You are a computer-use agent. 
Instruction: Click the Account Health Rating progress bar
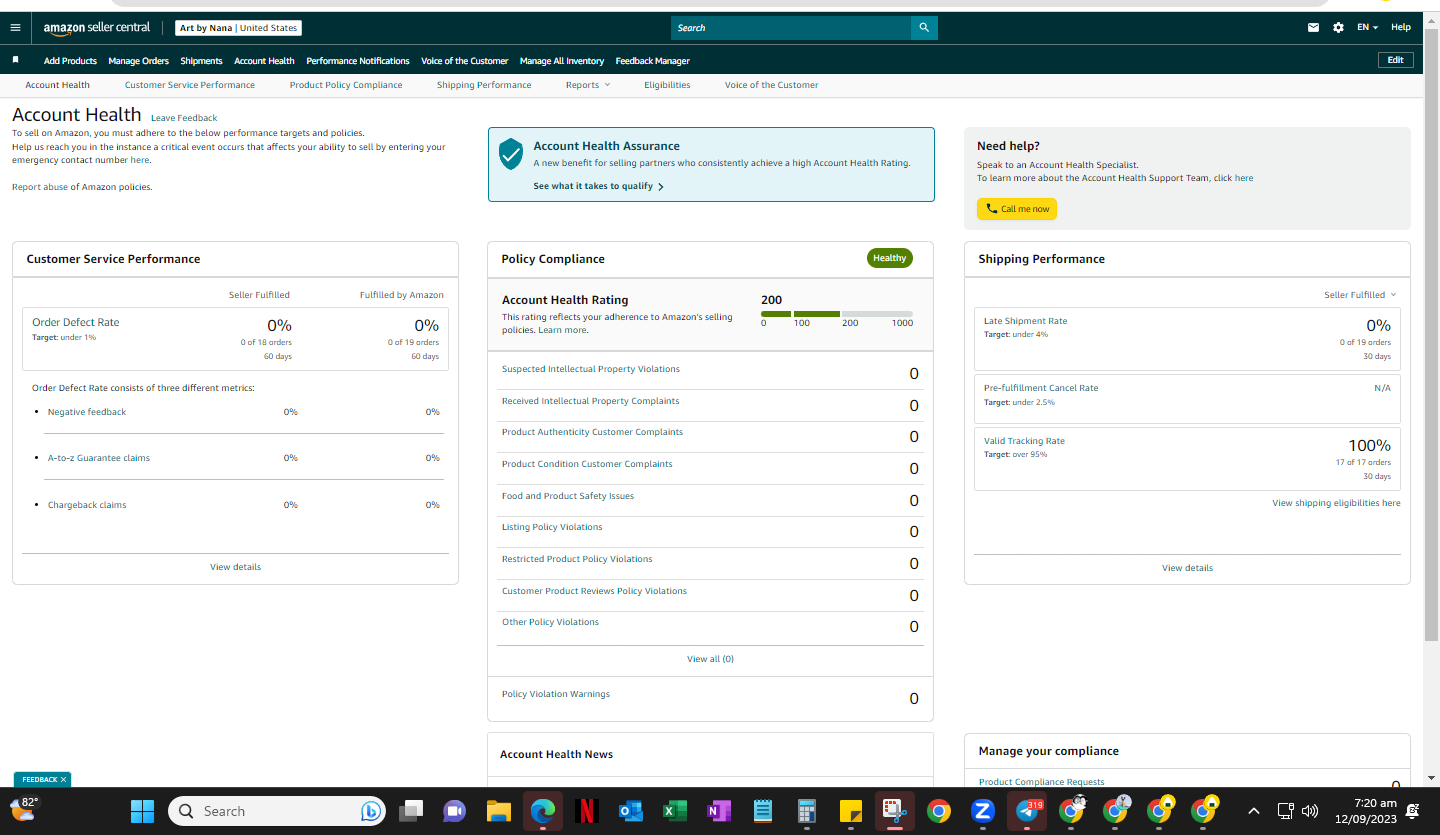(837, 314)
